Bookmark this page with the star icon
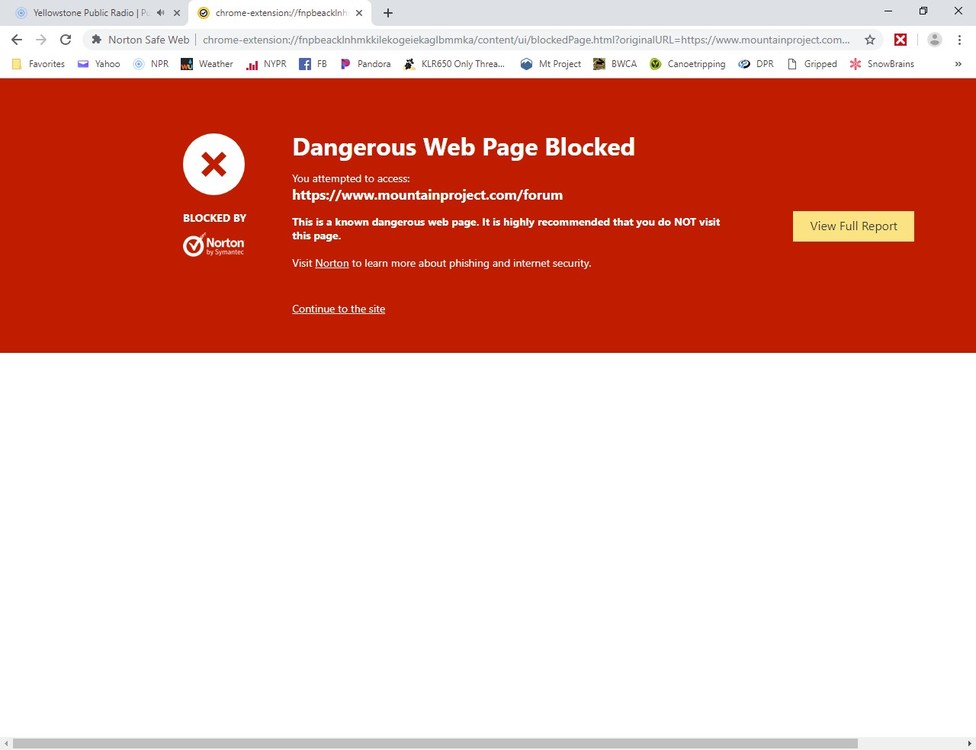The height and width of the screenshot is (750, 976). 870,40
